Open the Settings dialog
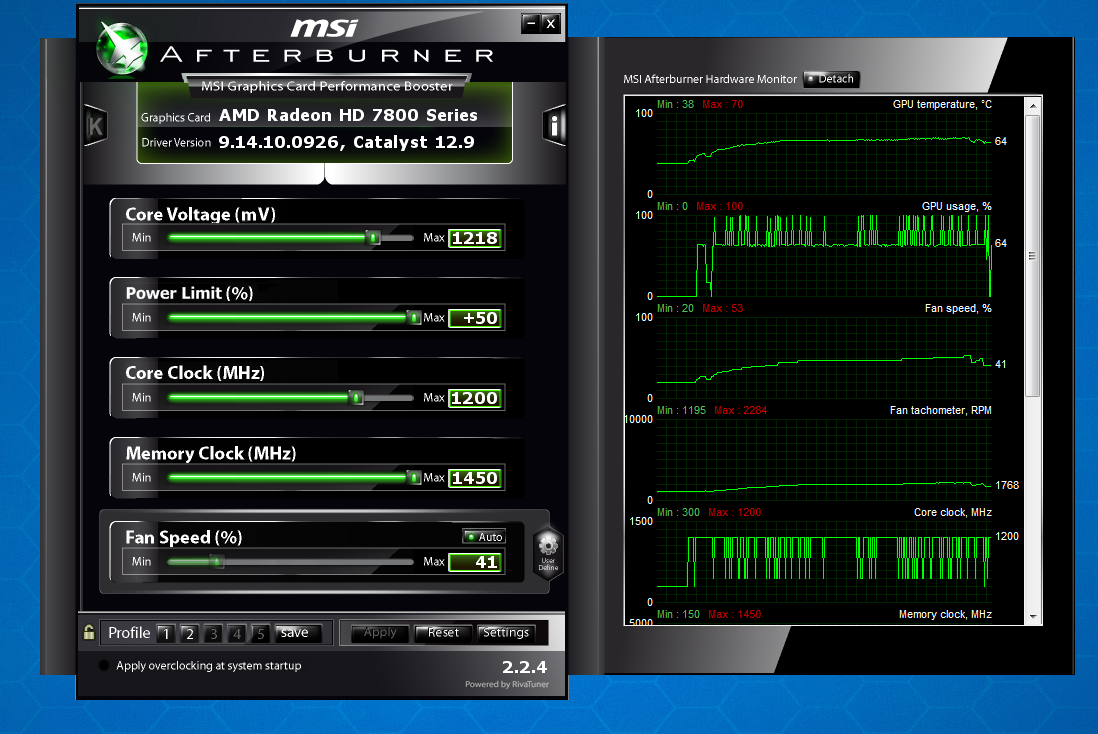Image resolution: width=1098 pixels, height=734 pixels. click(x=506, y=633)
